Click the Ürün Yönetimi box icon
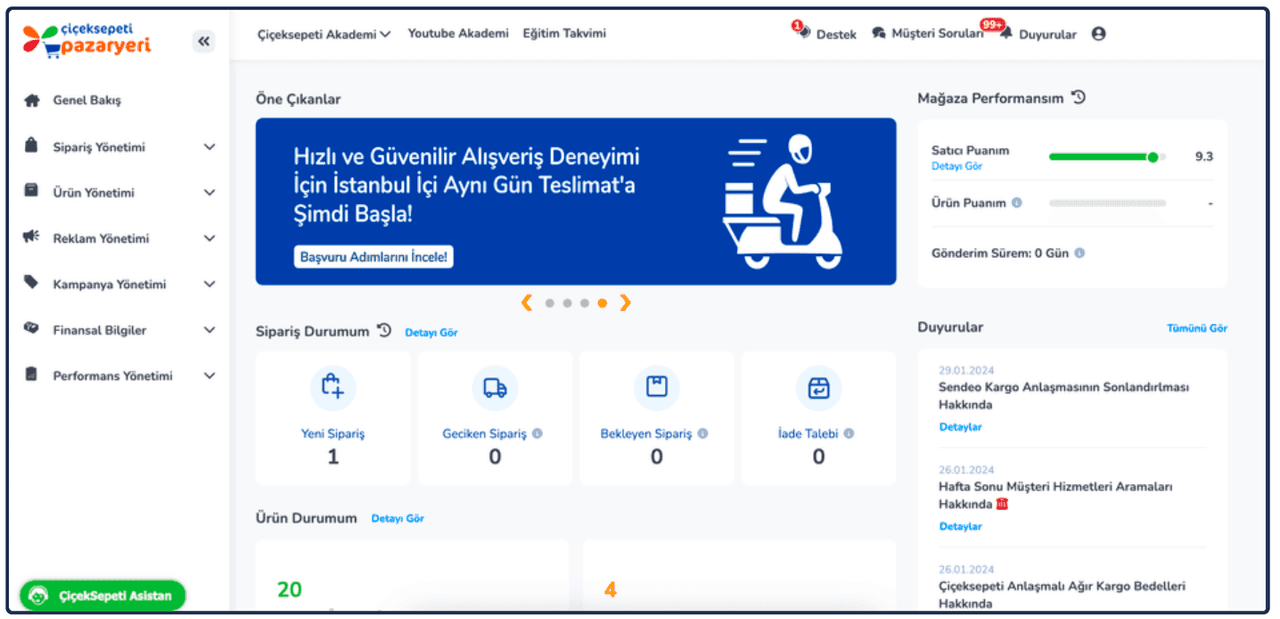 click(32, 192)
